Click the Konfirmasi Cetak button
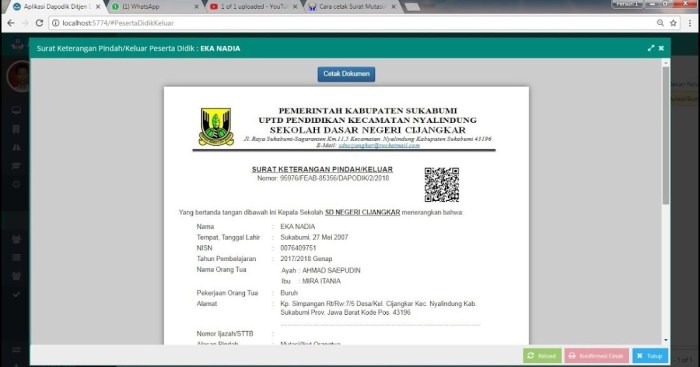 [596, 356]
